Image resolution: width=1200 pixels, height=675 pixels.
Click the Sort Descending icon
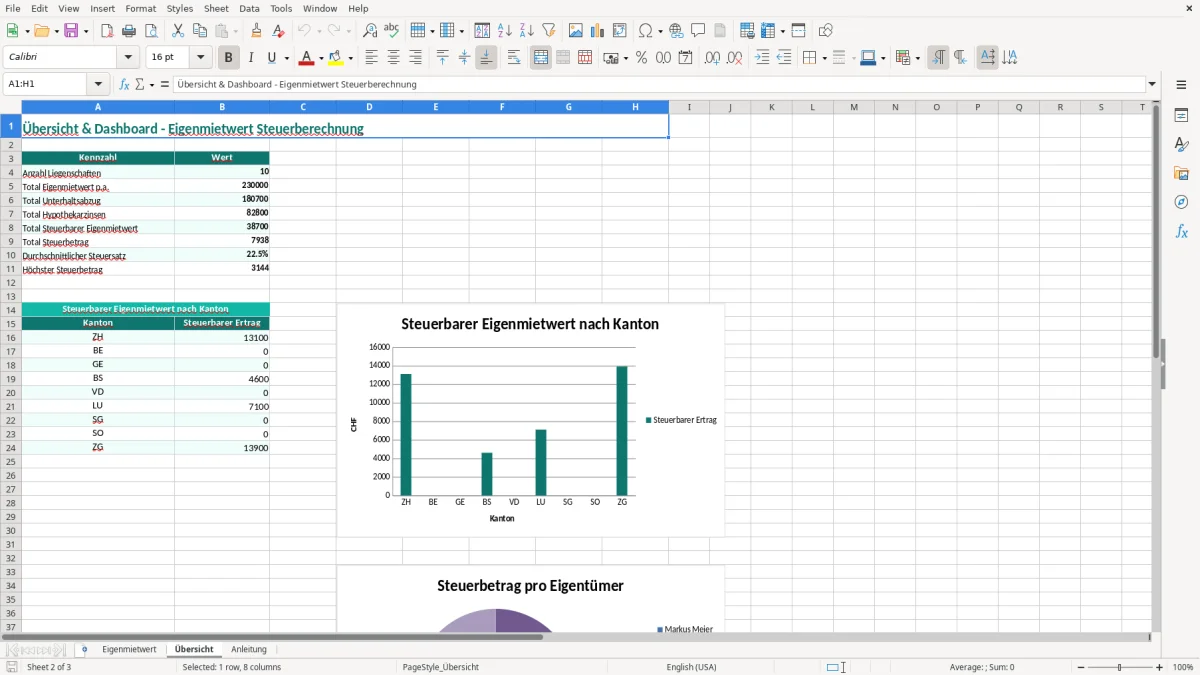pos(527,31)
